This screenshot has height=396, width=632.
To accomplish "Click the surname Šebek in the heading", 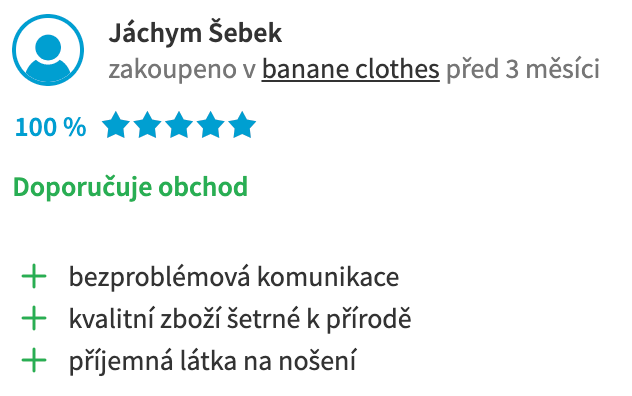I will [x=245, y=33].
